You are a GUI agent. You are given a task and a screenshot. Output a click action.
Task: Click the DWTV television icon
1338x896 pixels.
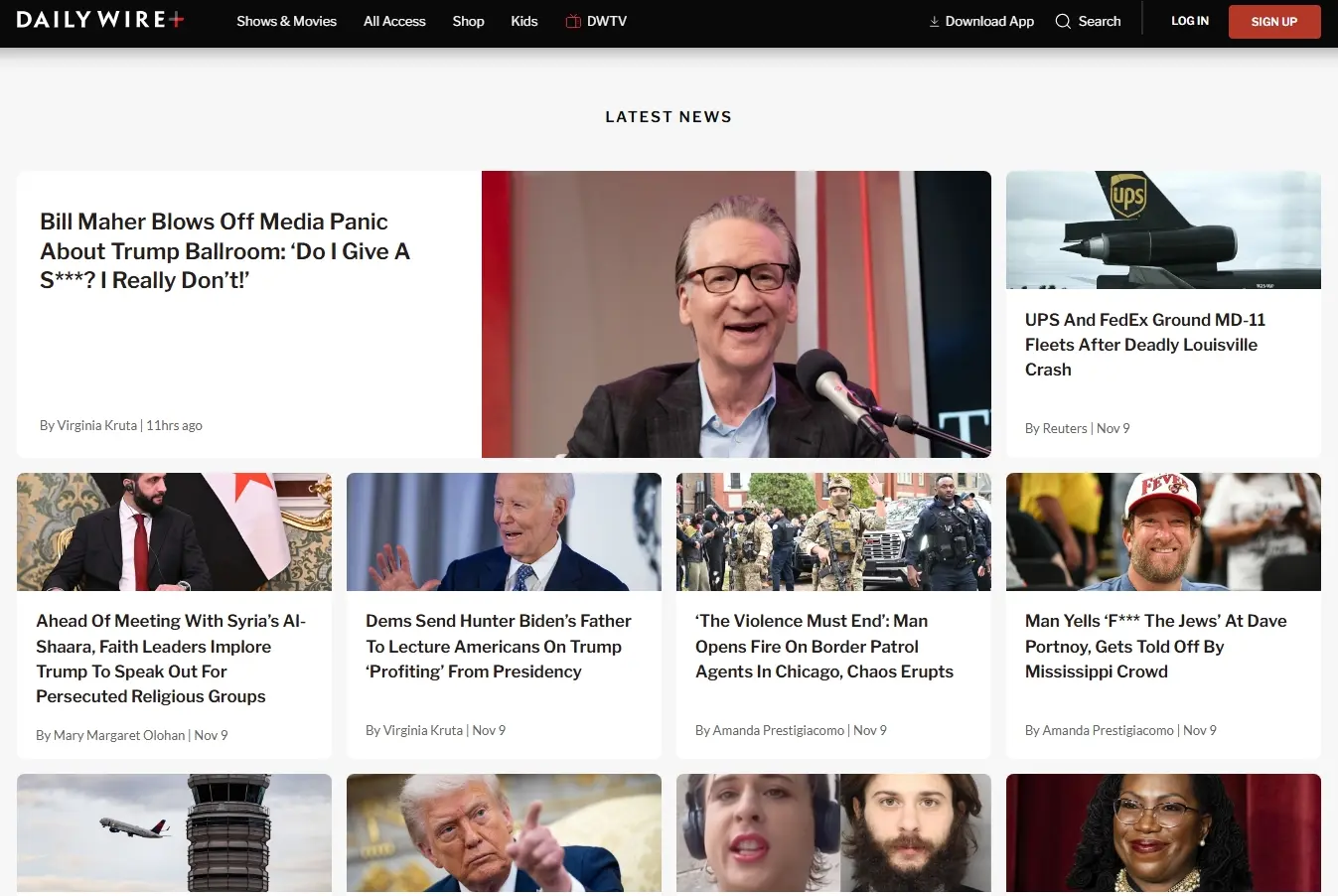[573, 22]
